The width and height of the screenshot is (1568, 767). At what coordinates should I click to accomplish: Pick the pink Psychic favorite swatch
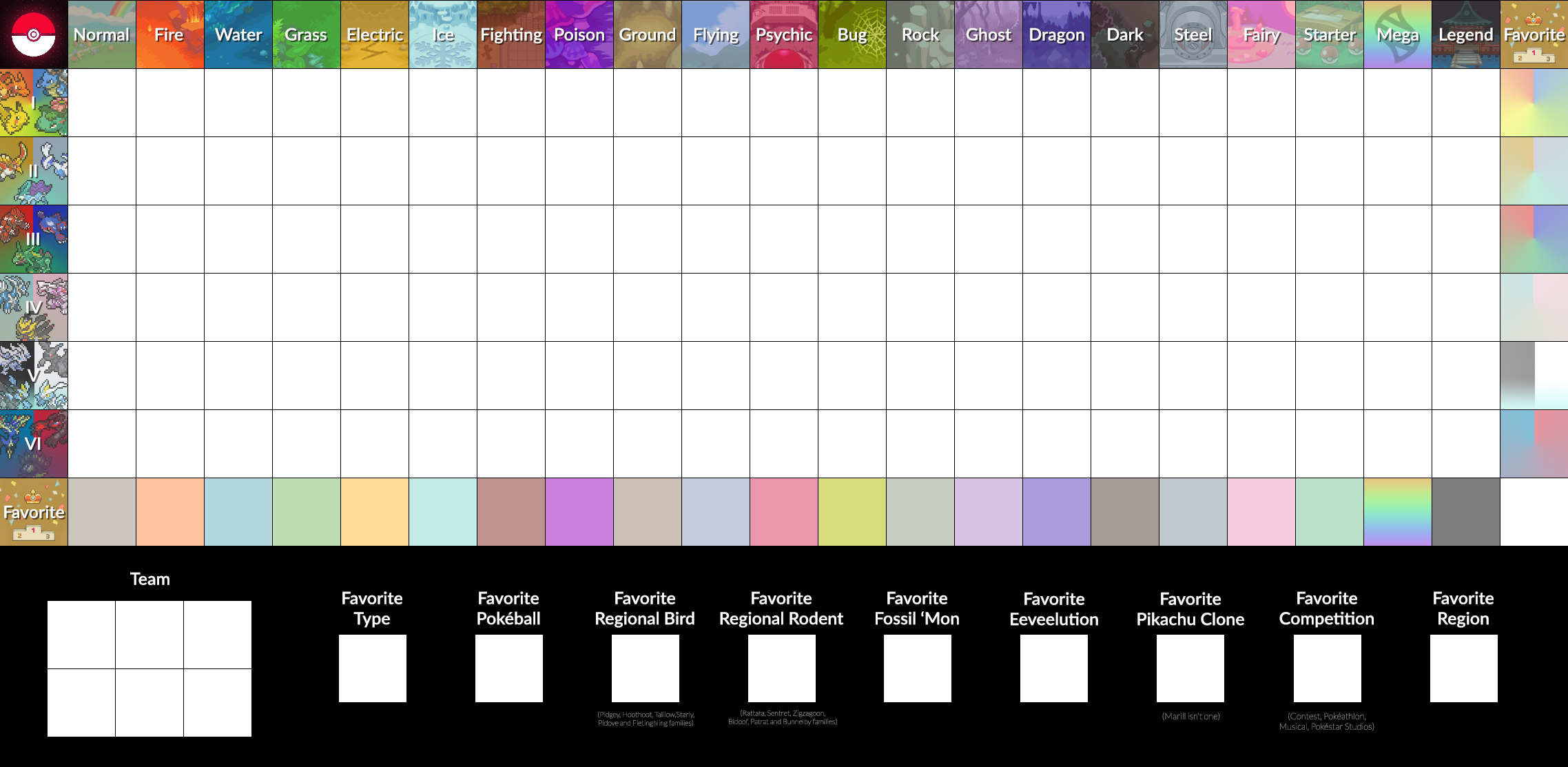click(784, 512)
